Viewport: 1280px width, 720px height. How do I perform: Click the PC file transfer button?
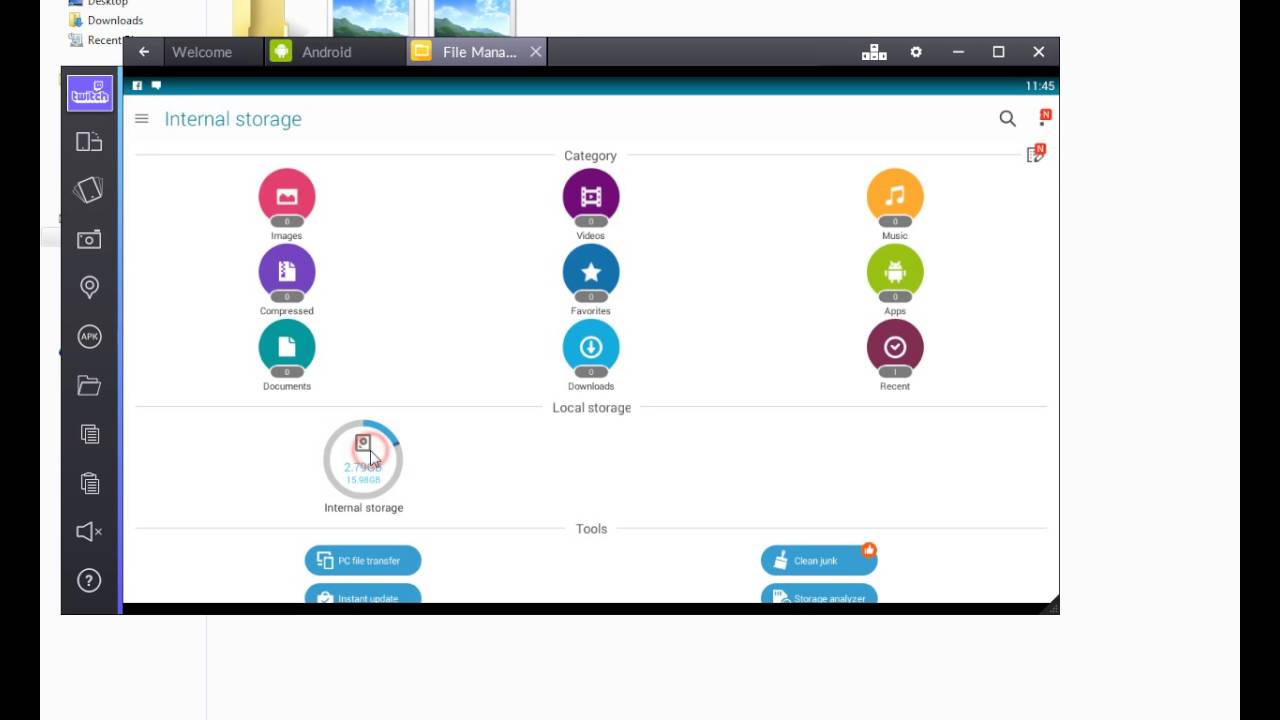click(363, 561)
